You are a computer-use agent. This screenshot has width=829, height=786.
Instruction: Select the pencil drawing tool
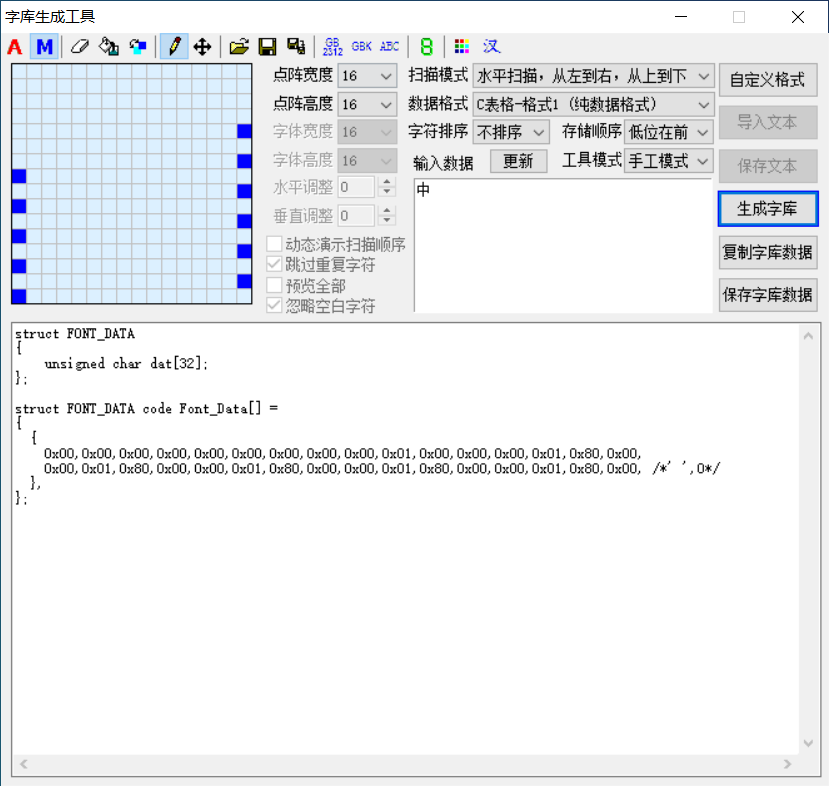point(174,47)
